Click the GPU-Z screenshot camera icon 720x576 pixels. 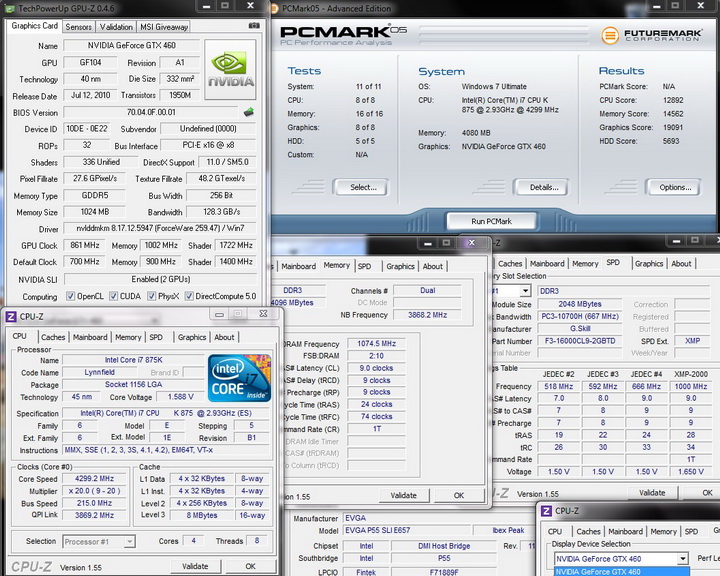[x=254, y=26]
